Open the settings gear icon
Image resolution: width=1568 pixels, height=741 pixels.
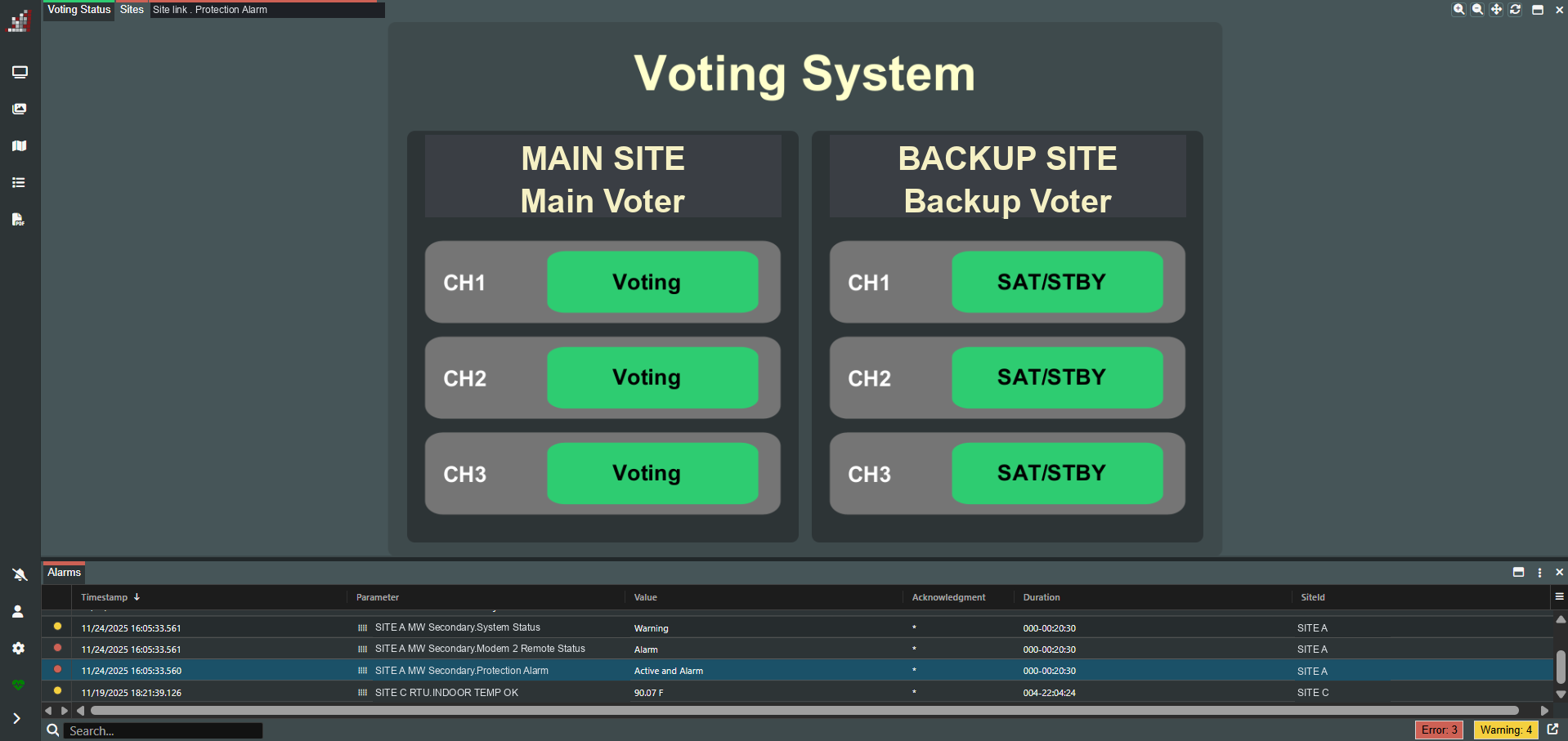click(18, 648)
